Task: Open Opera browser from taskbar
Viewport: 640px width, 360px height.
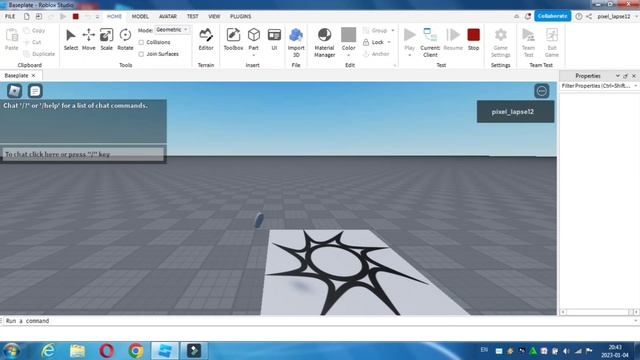Action: (107, 351)
